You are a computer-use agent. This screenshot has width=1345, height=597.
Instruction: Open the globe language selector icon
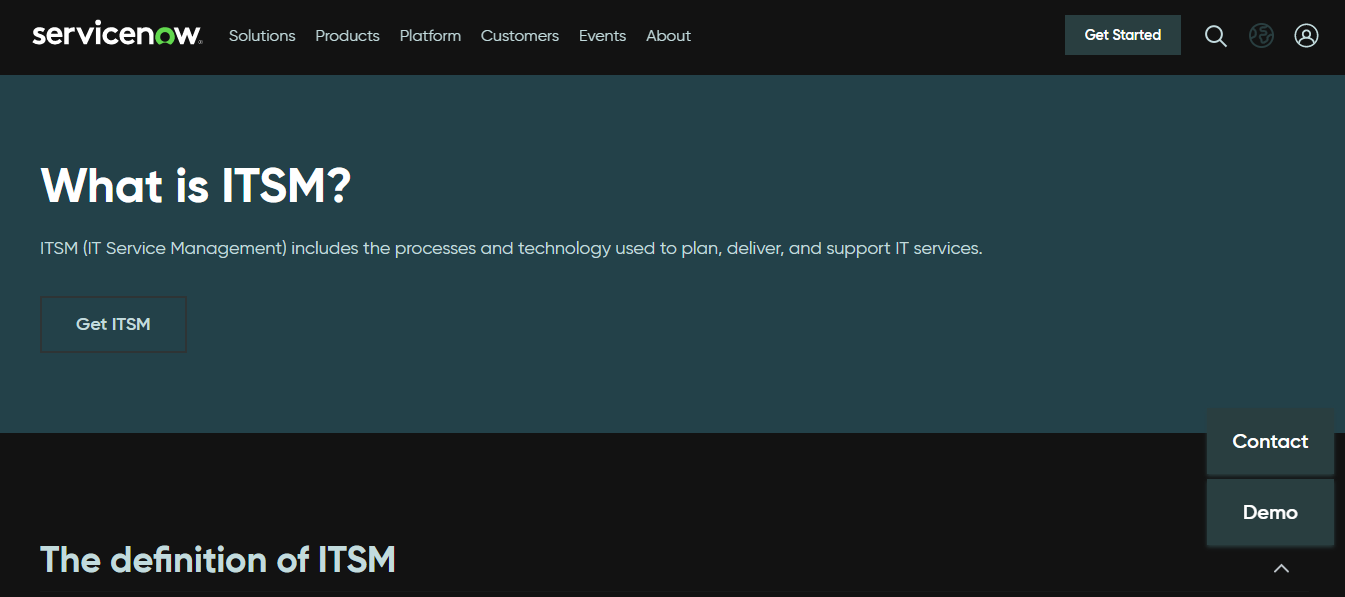coord(1261,36)
